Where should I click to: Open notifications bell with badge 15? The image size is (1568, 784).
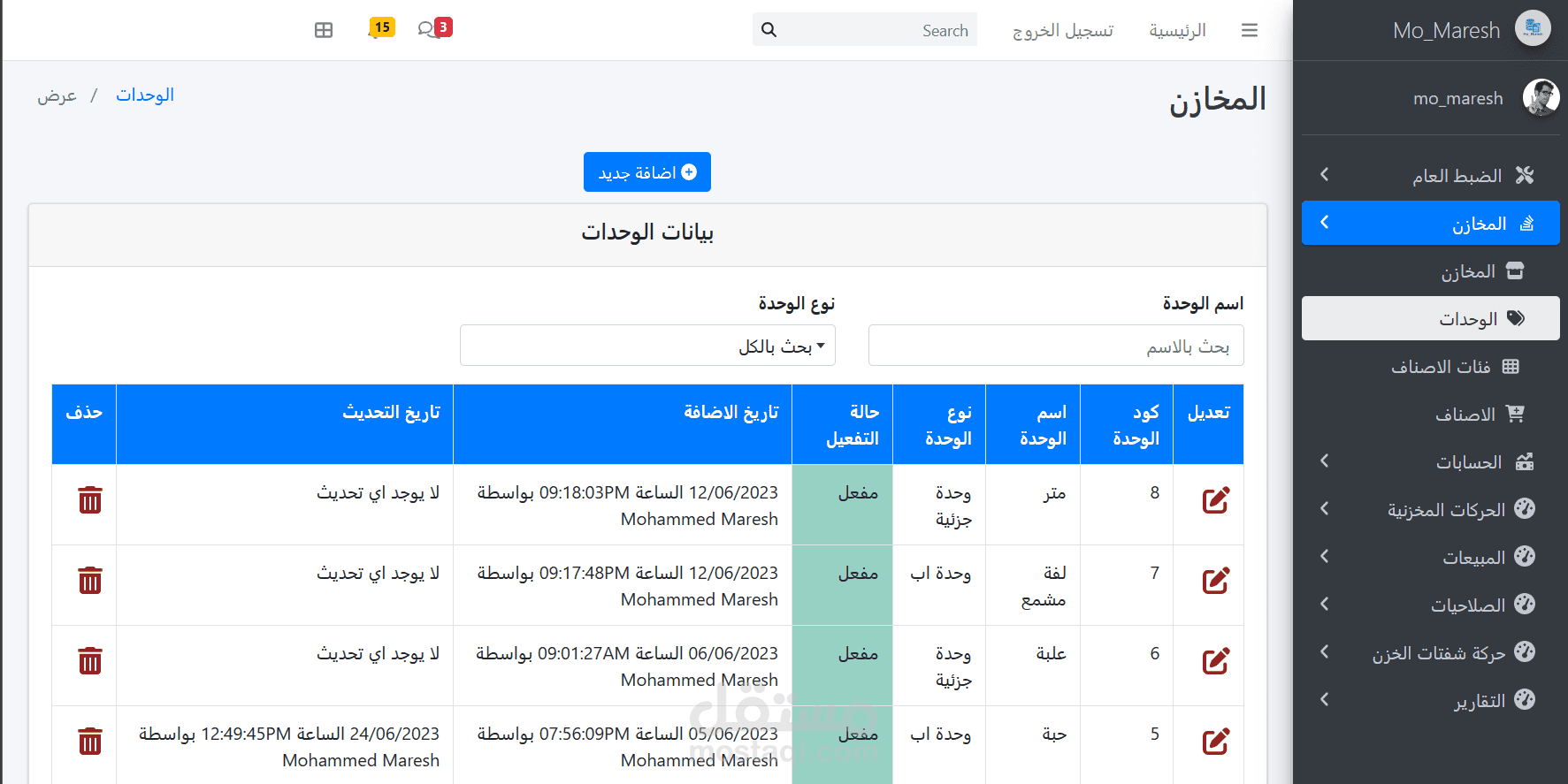381,28
